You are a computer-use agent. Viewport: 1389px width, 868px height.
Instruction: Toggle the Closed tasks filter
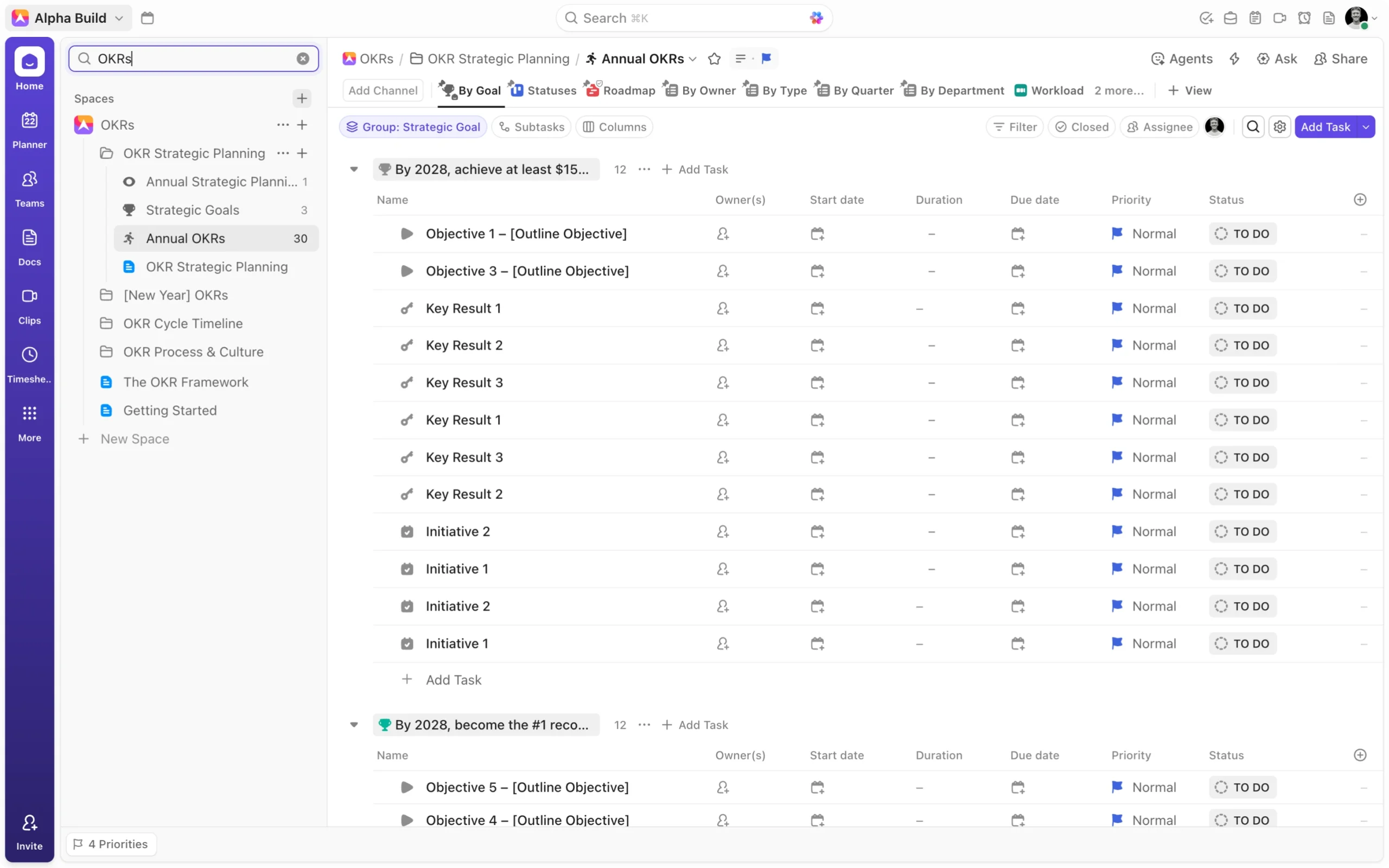coord(1081,127)
